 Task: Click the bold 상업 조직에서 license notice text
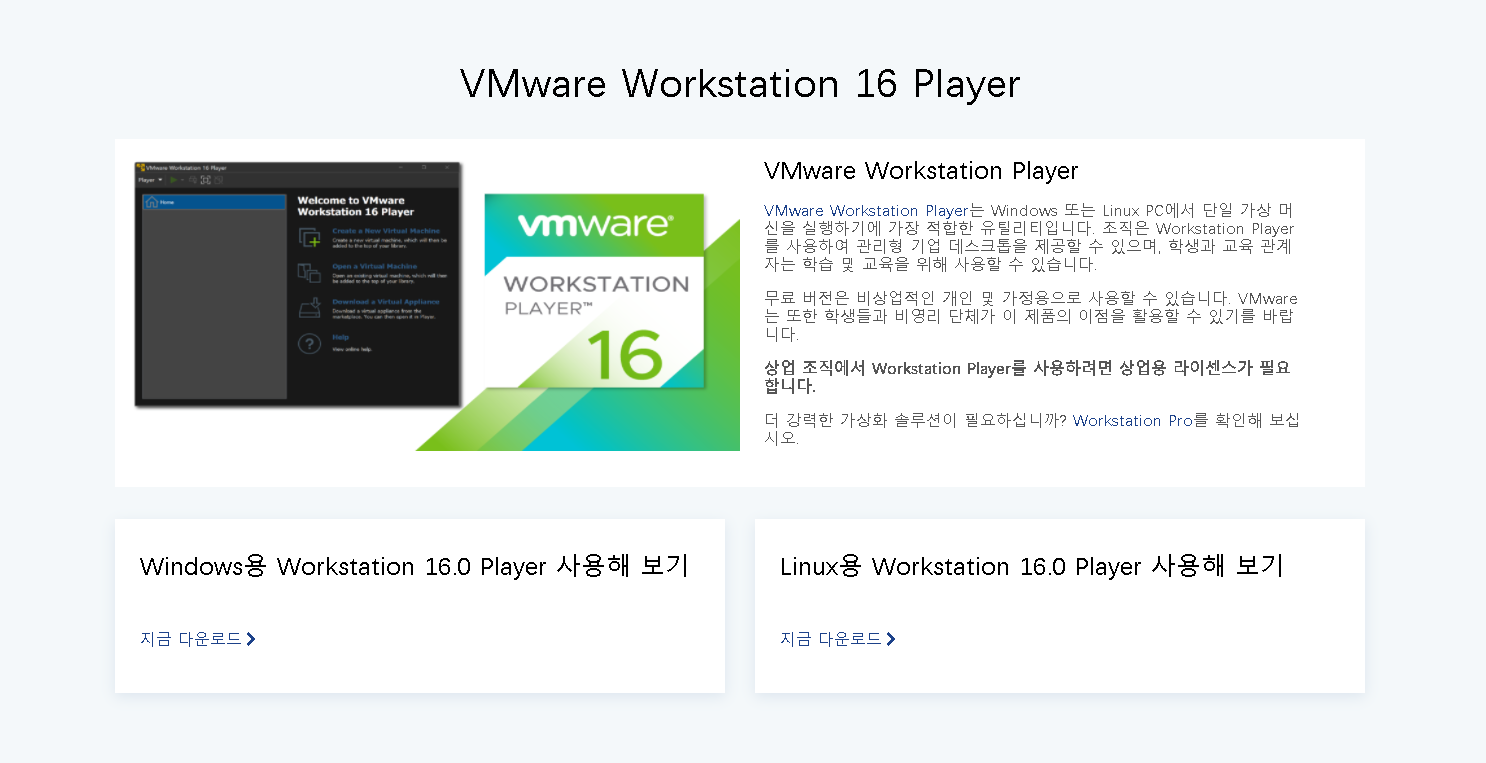point(1027,377)
